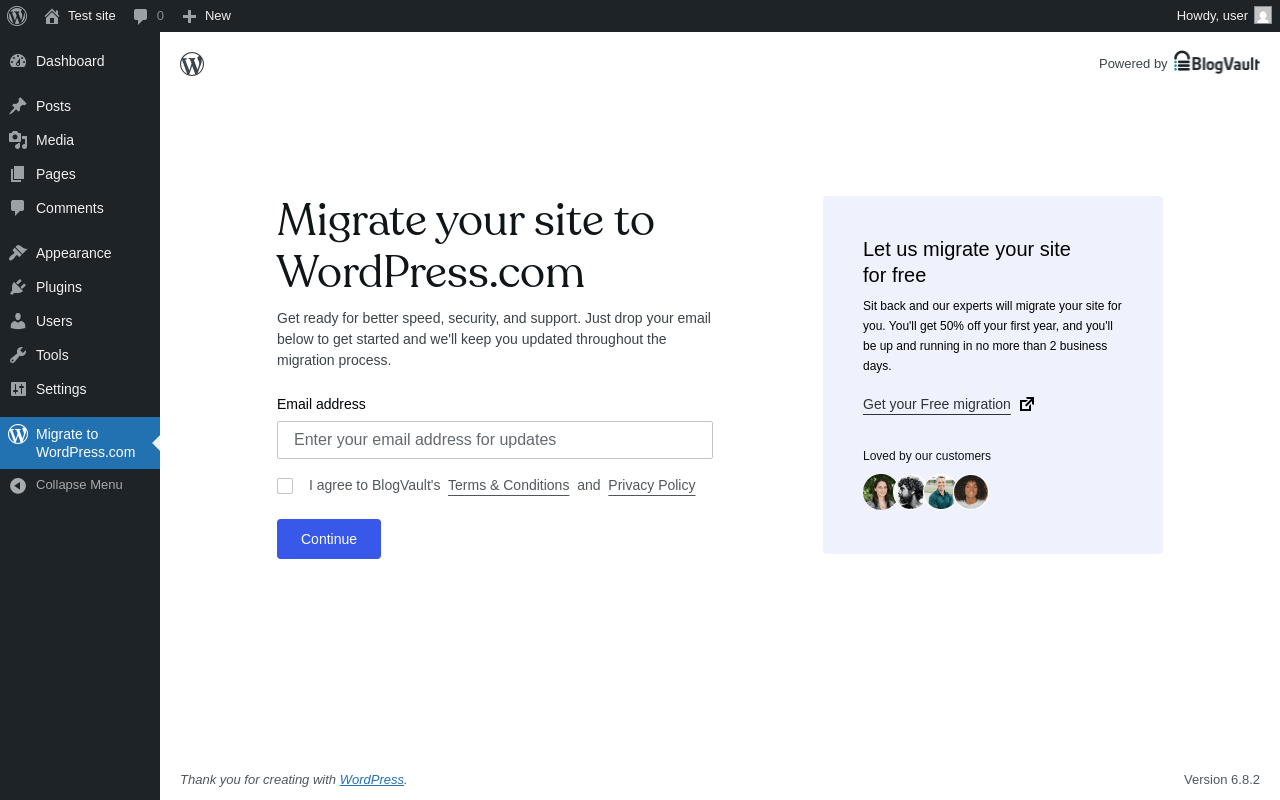Click Collapse Menu label
This screenshot has width=1280, height=800.
coord(79,485)
